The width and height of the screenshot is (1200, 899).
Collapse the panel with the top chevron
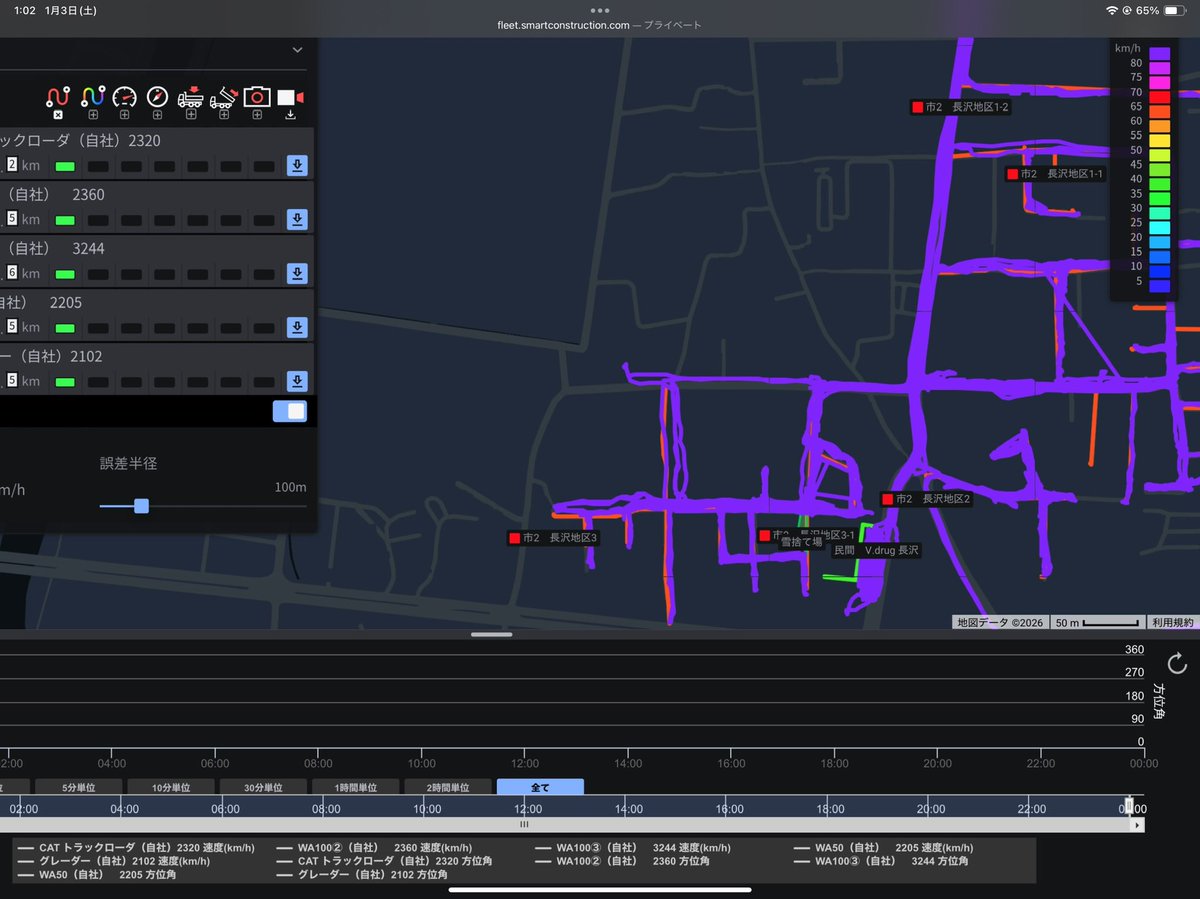[x=297, y=50]
